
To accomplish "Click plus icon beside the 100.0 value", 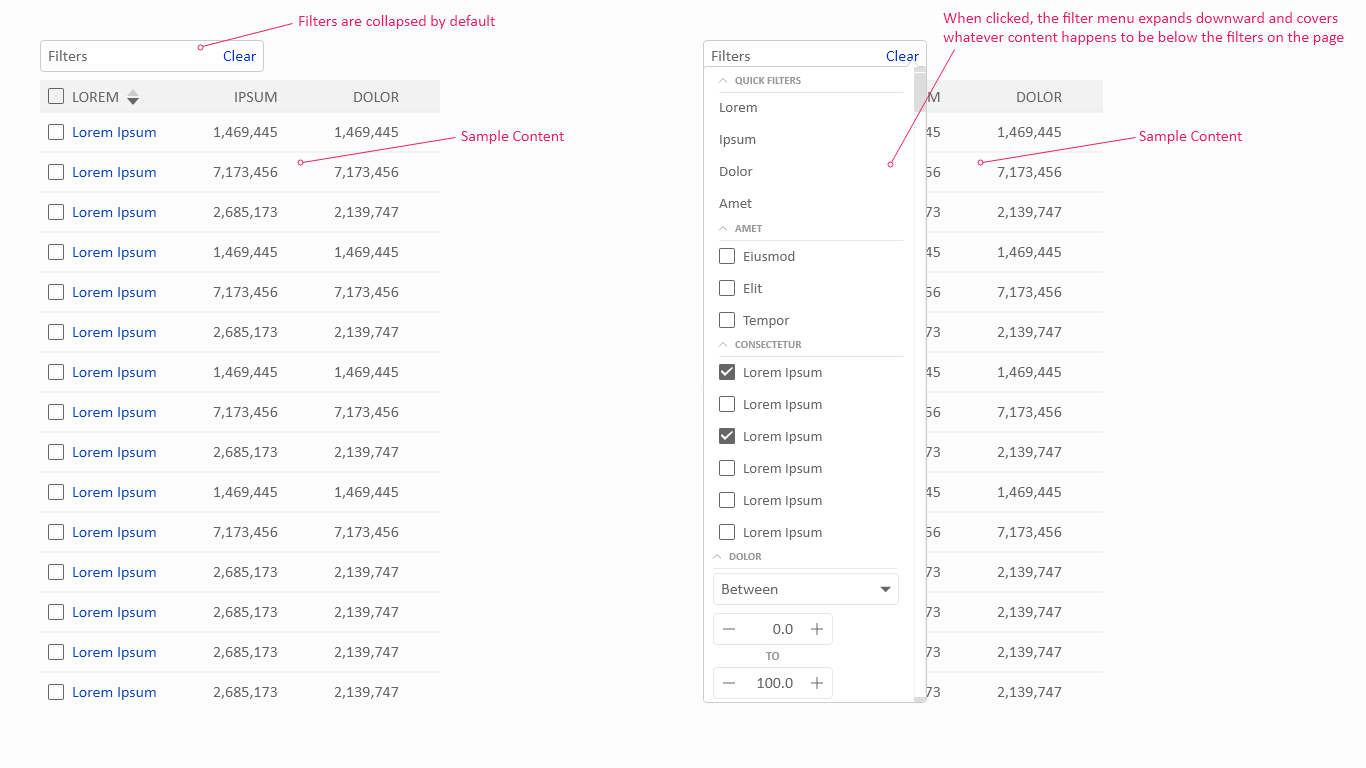I will click(817, 683).
